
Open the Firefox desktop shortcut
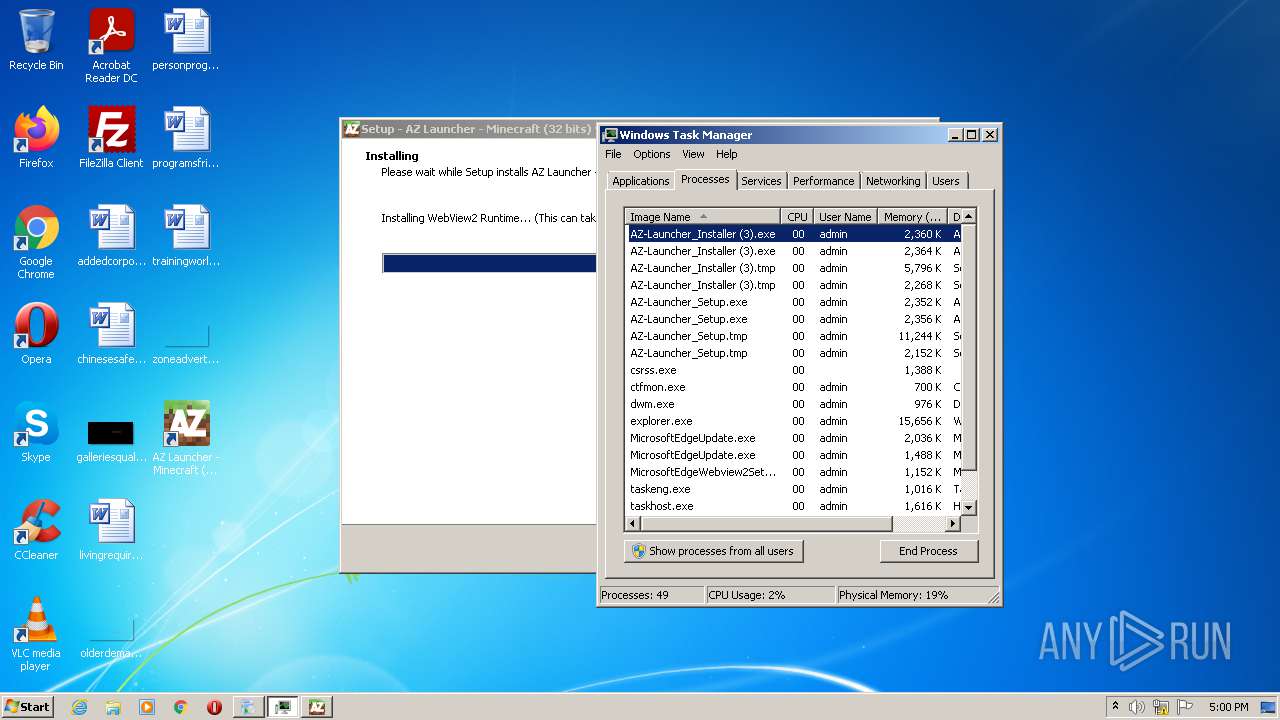pyautogui.click(x=36, y=138)
